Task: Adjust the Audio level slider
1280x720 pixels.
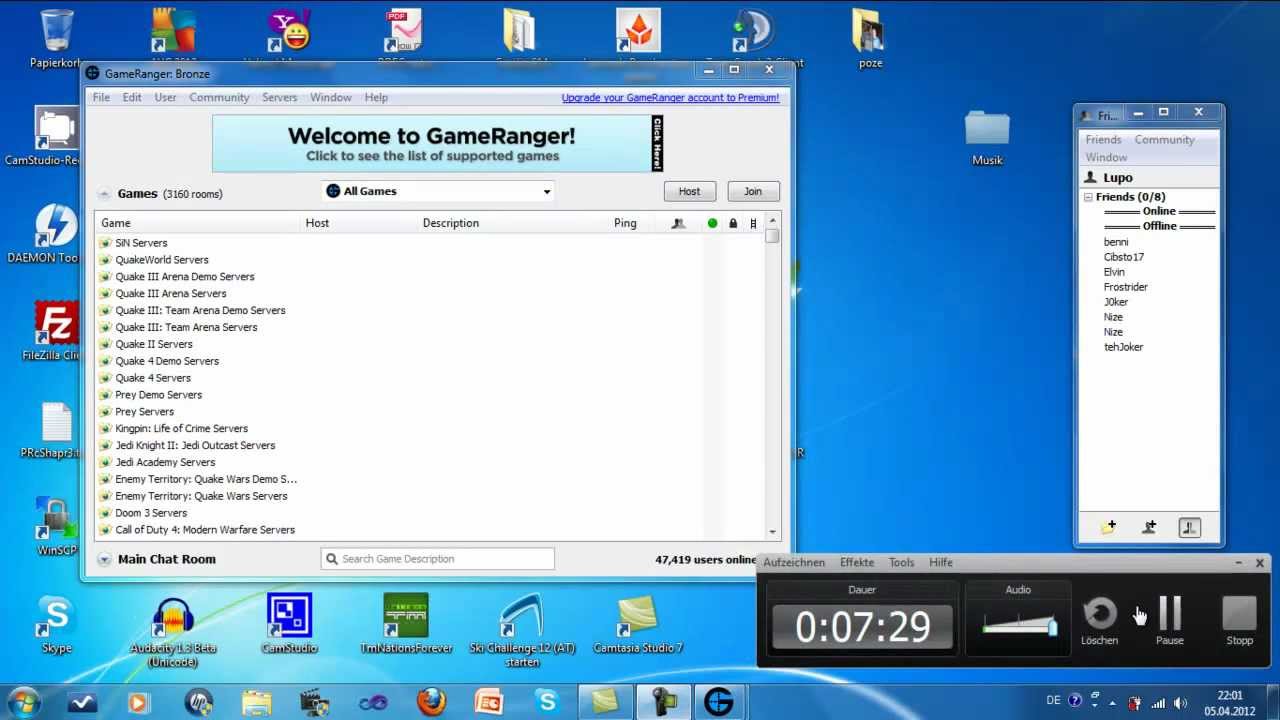Action: point(1019,627)
